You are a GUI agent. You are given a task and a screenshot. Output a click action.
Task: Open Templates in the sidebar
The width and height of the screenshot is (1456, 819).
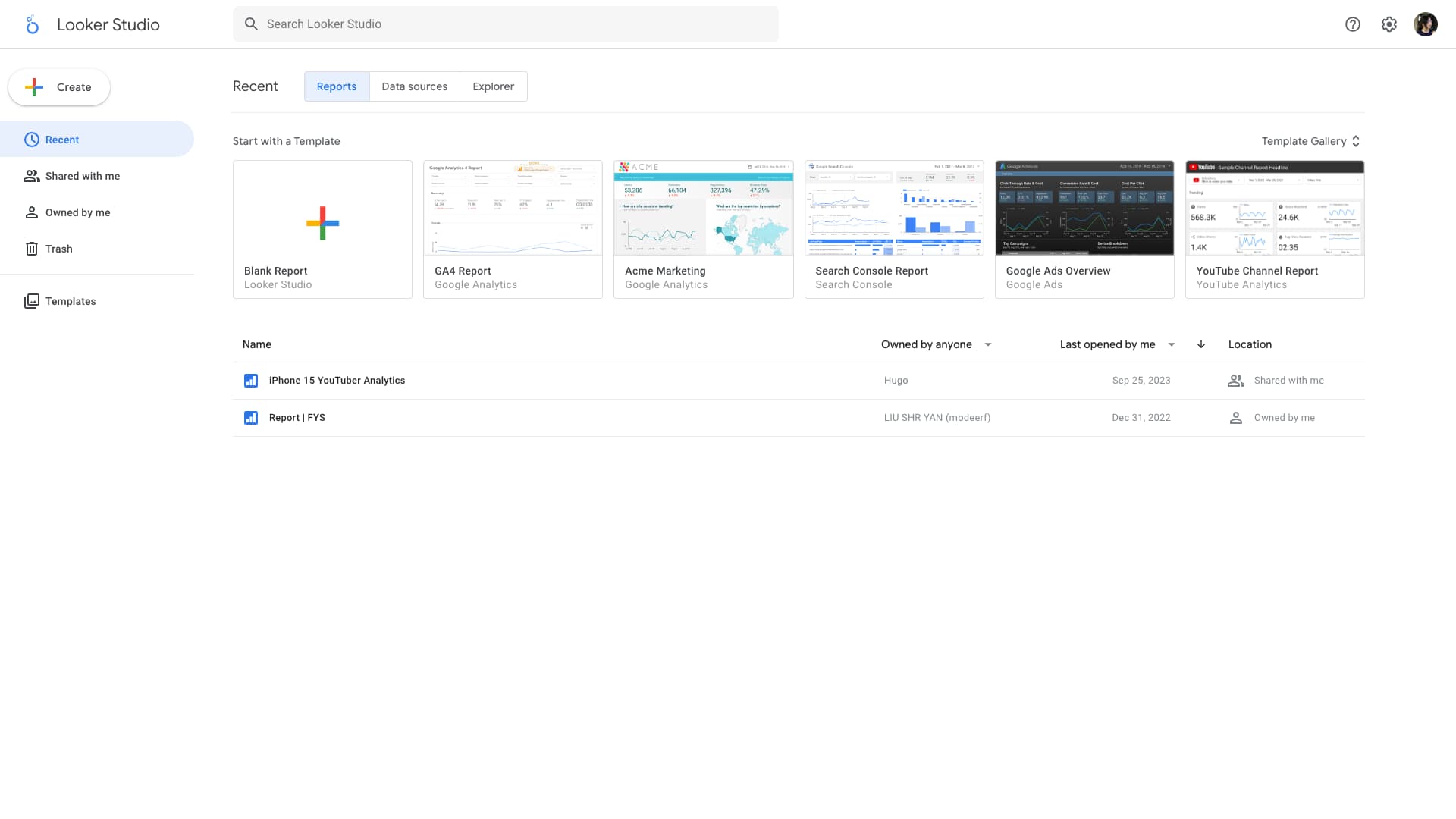(97, 301)
